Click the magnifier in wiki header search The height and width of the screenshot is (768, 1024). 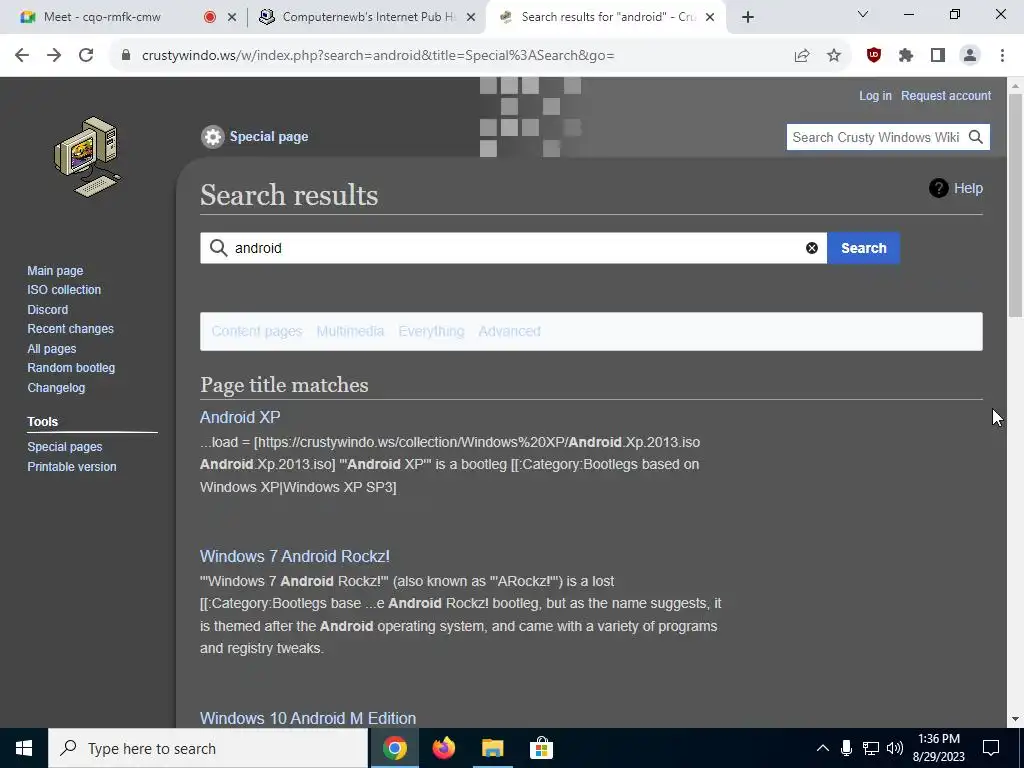pos(976,137)
